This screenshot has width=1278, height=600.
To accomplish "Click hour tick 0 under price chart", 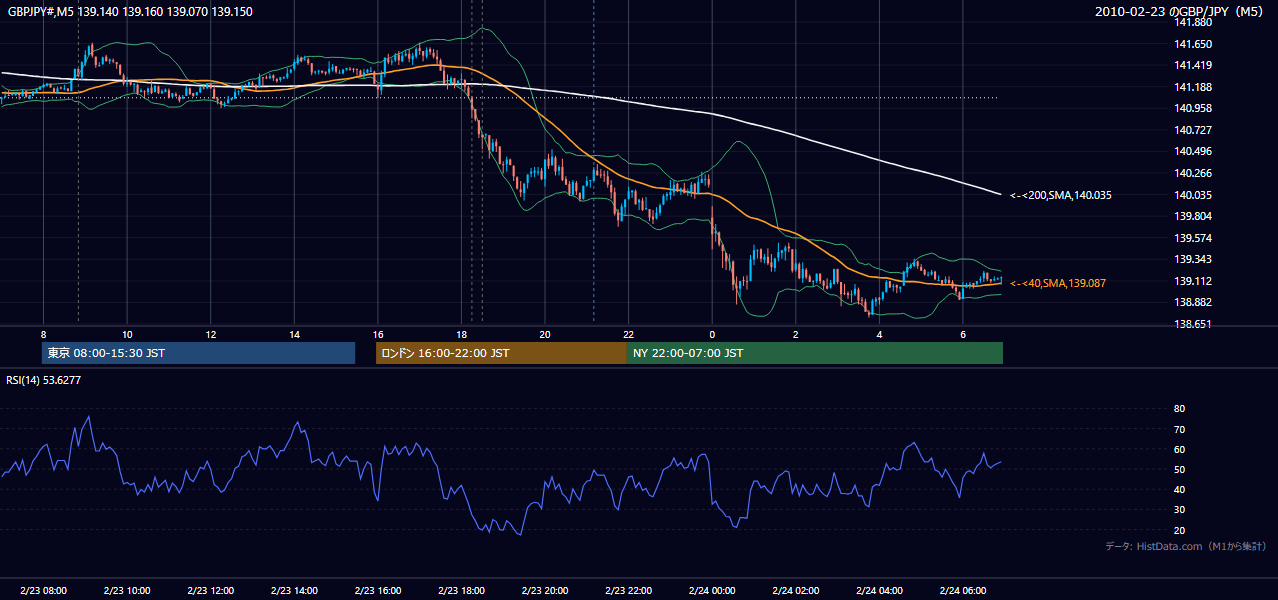I will [x=711, y=334].
